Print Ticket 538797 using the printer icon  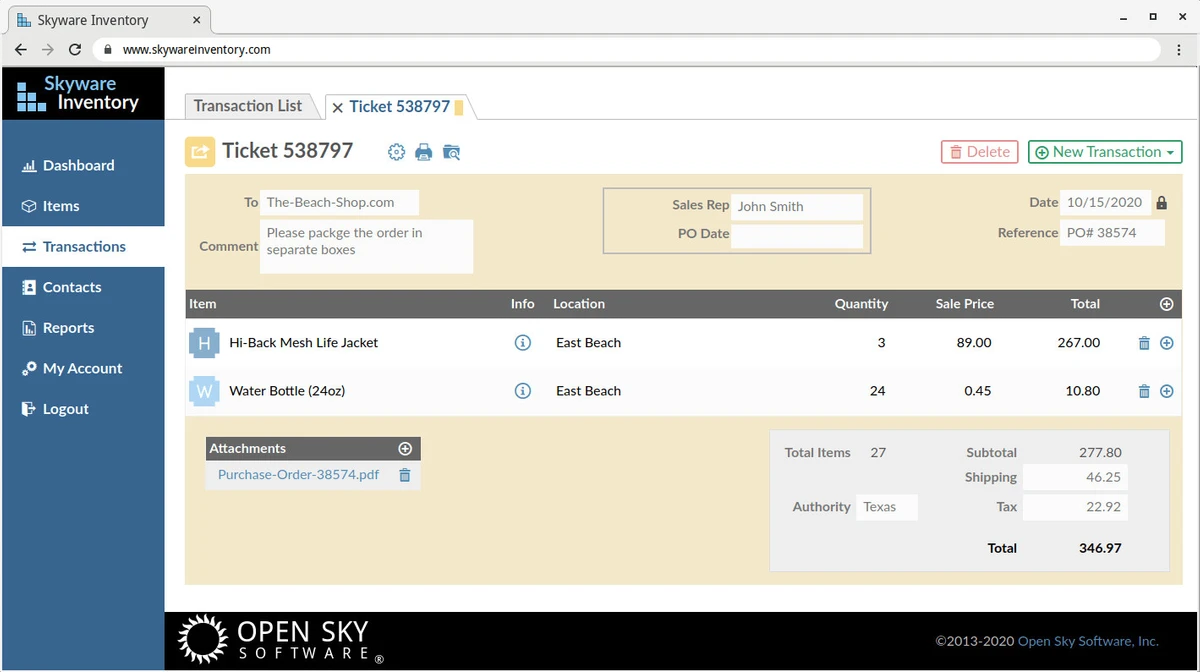click(423, 151)
